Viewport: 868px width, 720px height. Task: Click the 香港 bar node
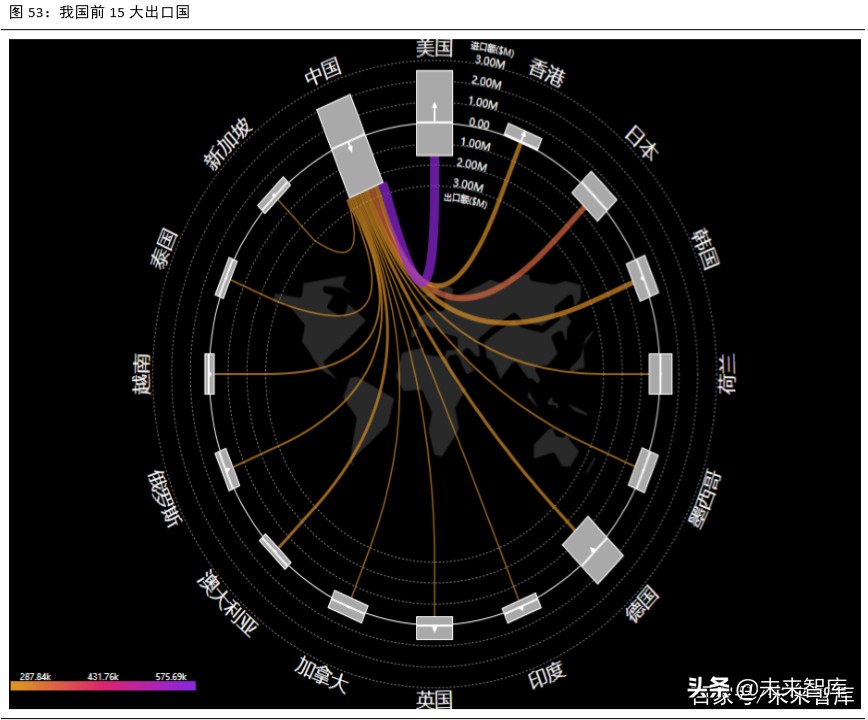(x=523, y=137)
